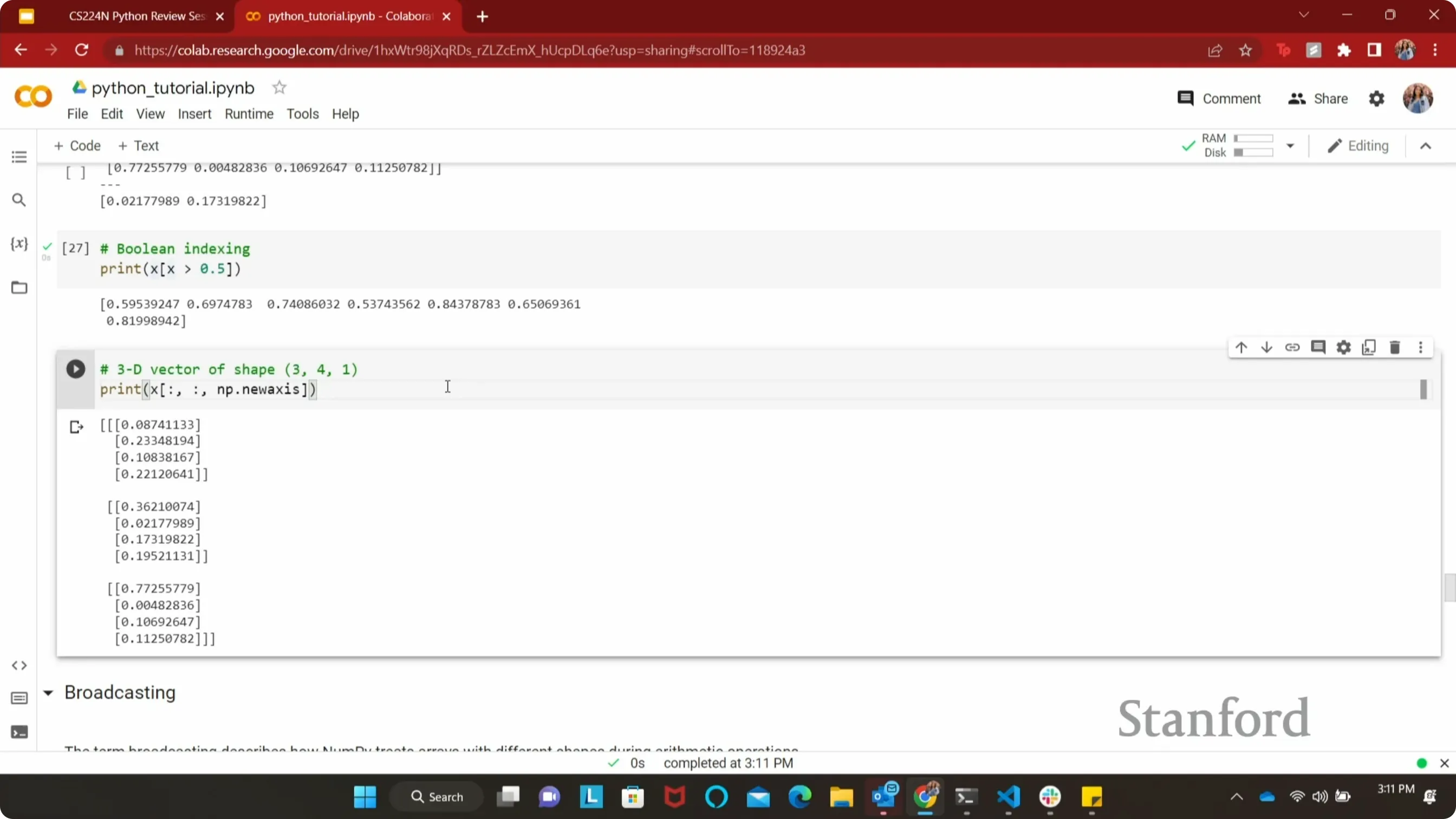Viewport: 1456px width, 819px height.
Task: Collapse the Broadcasting section
Action: coord(48,692)
